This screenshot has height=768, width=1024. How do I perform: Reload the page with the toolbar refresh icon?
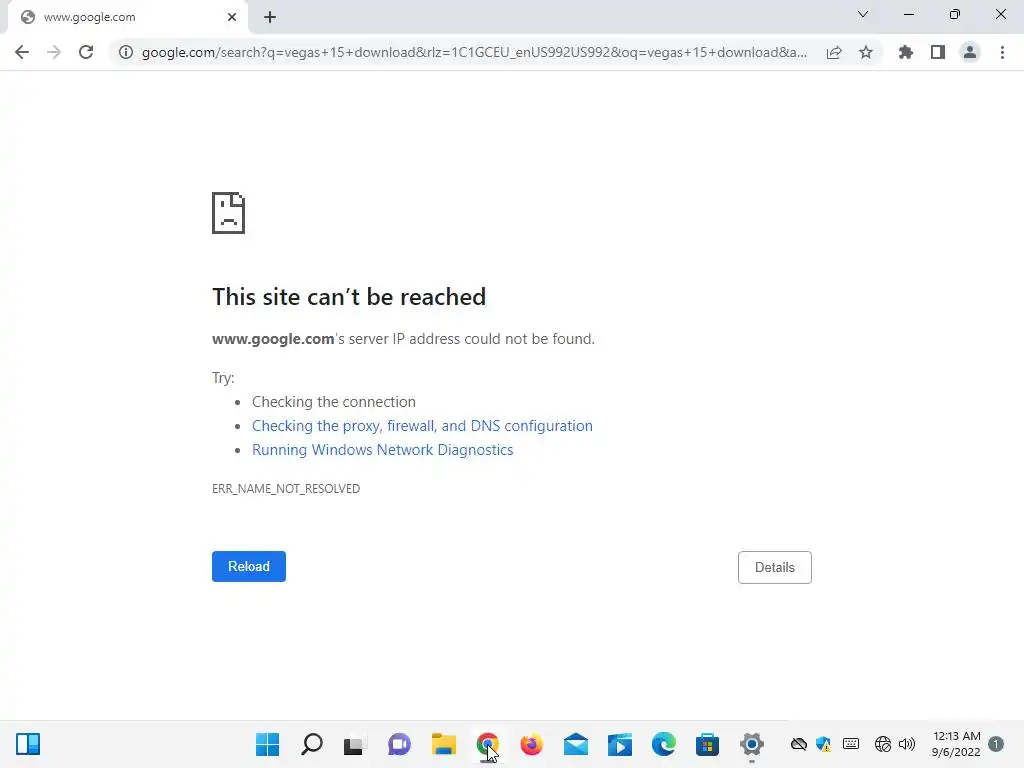click(86, 52)
